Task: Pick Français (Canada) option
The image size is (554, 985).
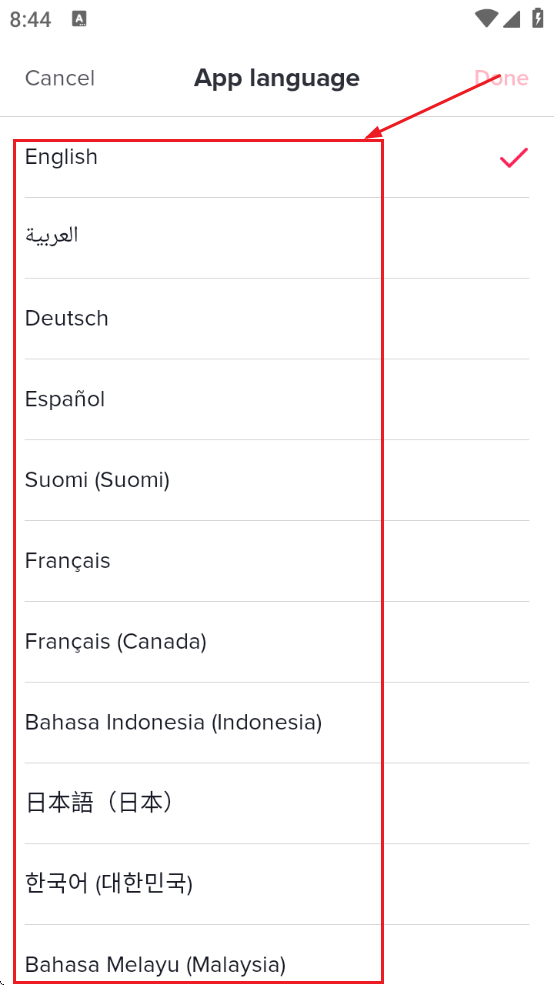Action: pyautogui.click(x=277, y=641)
